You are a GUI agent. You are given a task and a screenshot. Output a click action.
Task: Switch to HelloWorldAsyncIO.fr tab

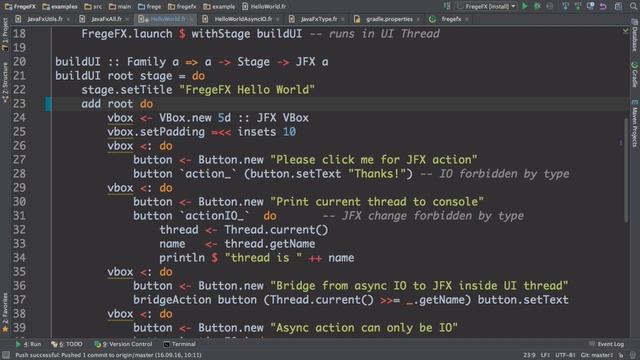241,19
